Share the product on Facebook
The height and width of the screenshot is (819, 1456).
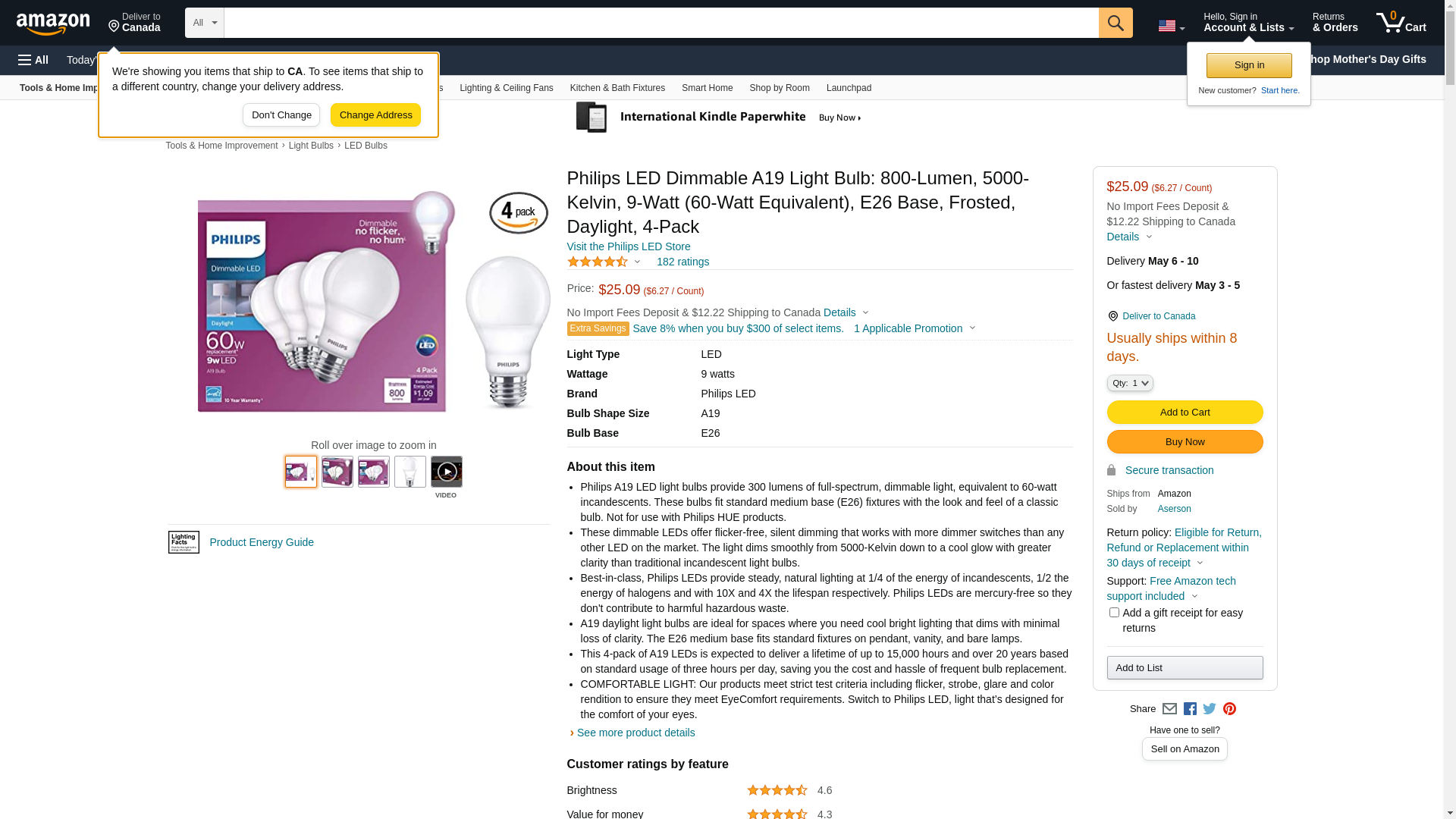[x=1190, y=709]
